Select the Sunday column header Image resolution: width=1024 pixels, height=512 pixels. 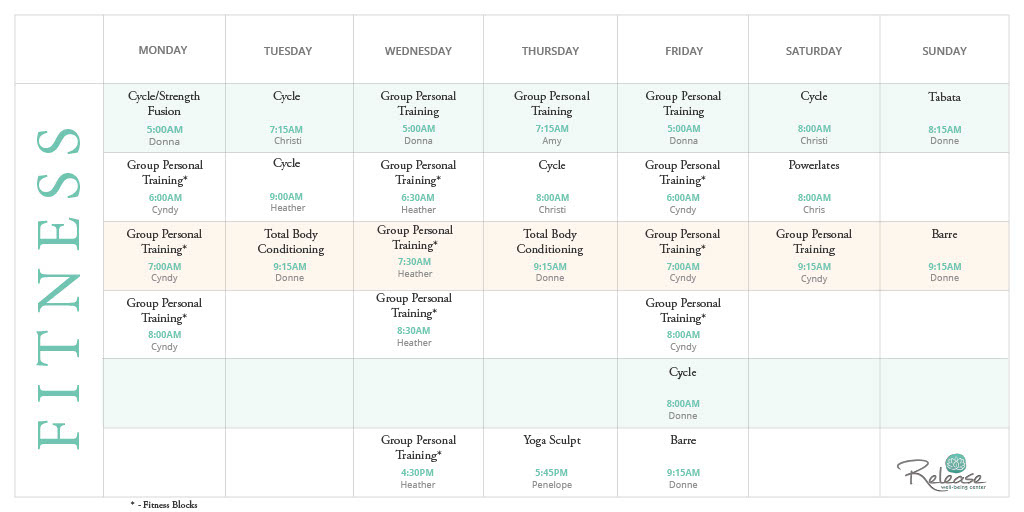tap(944, 51)
